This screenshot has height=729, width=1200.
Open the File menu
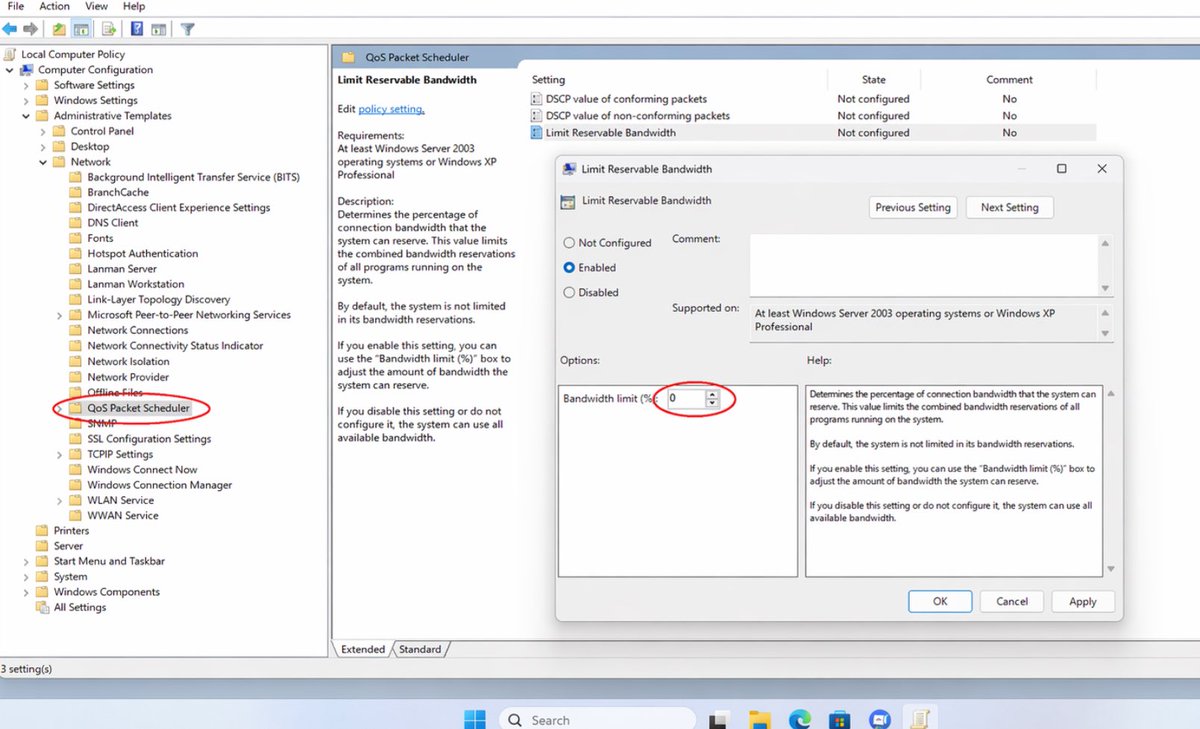tap(15, 6)
